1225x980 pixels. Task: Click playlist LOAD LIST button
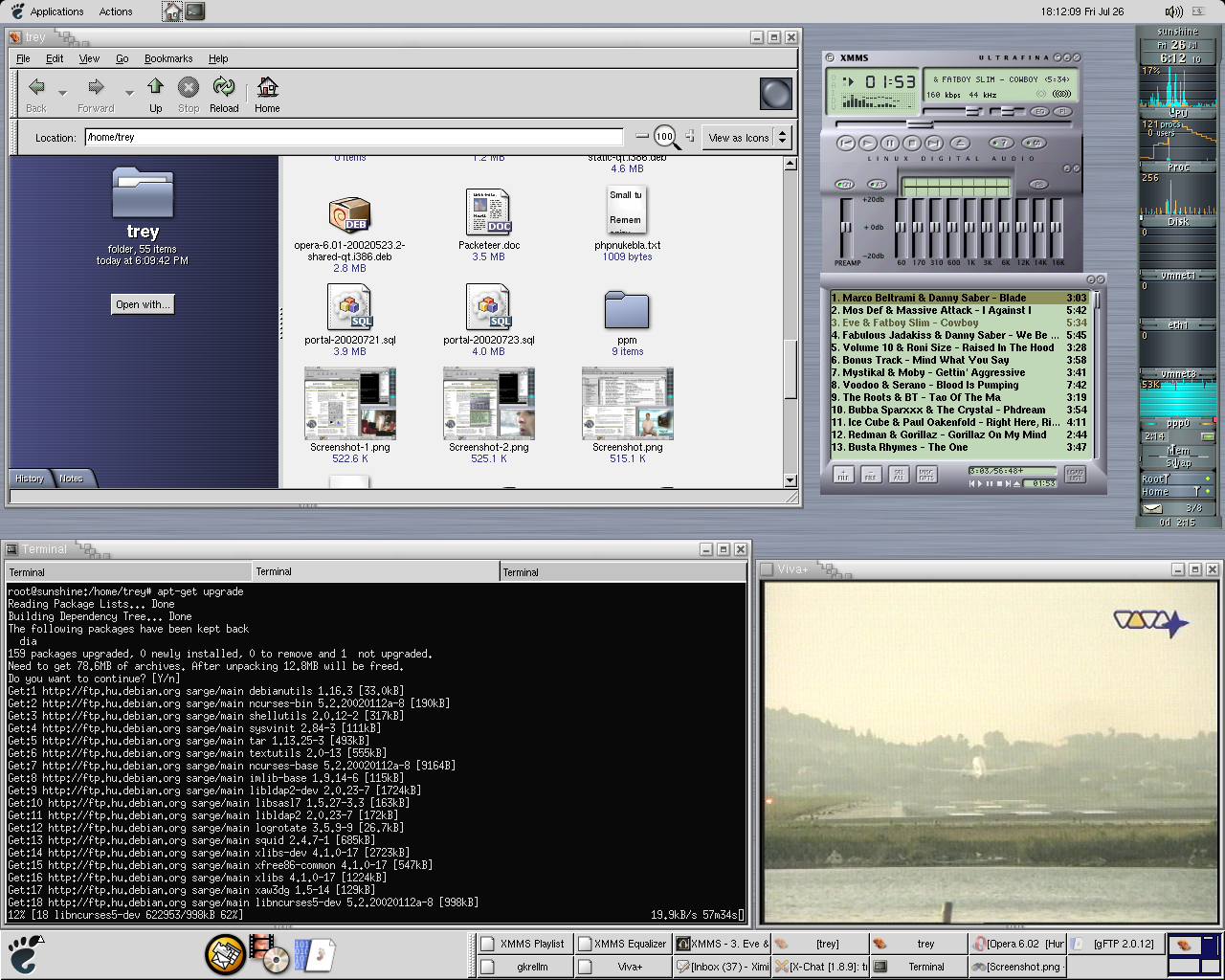[1075, 475]
